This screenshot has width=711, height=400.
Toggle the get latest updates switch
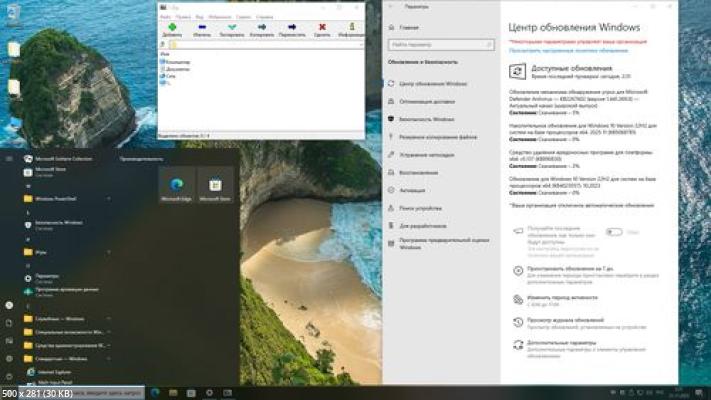pos(613,232)
